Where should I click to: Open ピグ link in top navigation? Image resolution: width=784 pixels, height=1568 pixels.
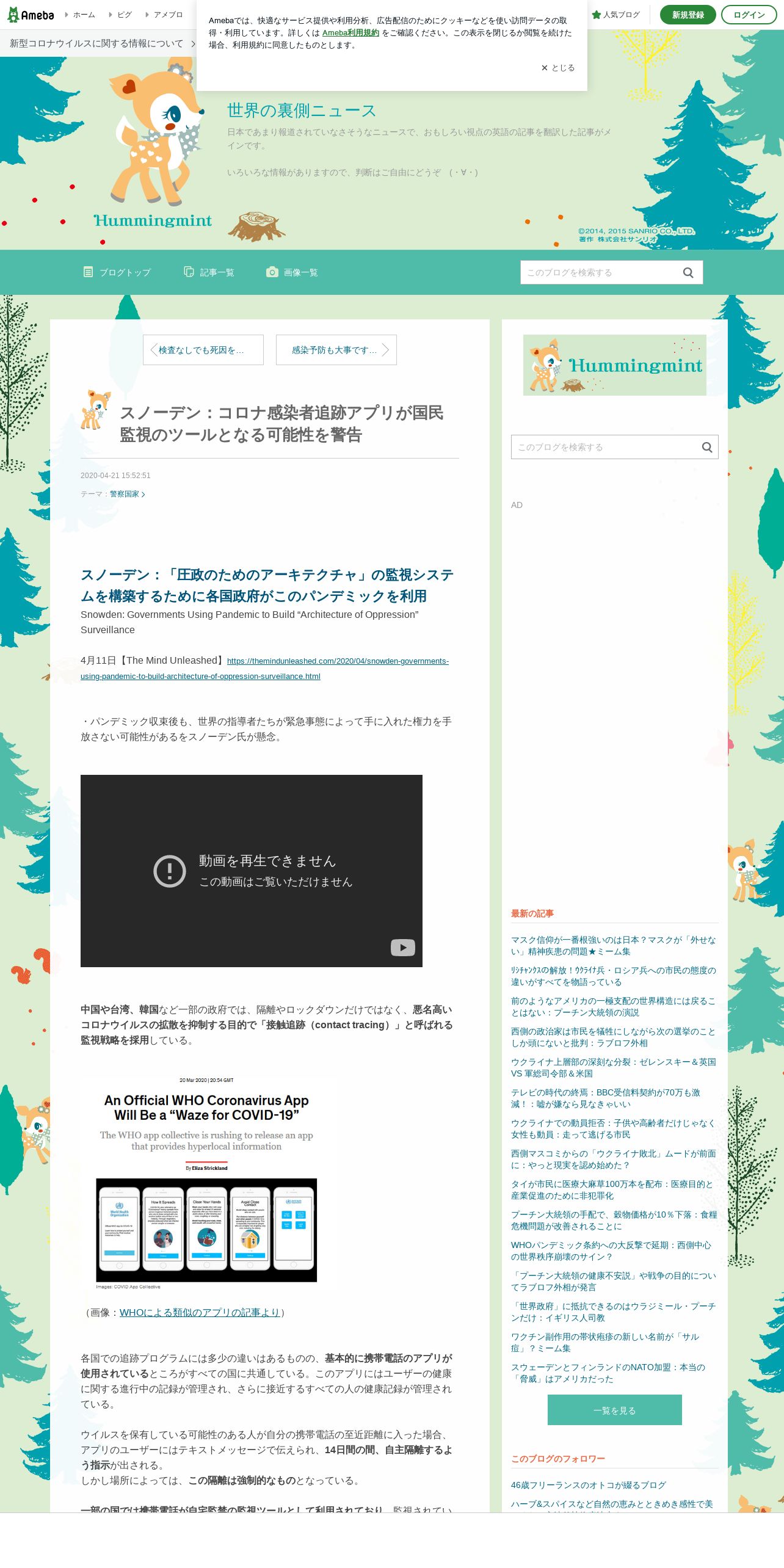[125, 15]
